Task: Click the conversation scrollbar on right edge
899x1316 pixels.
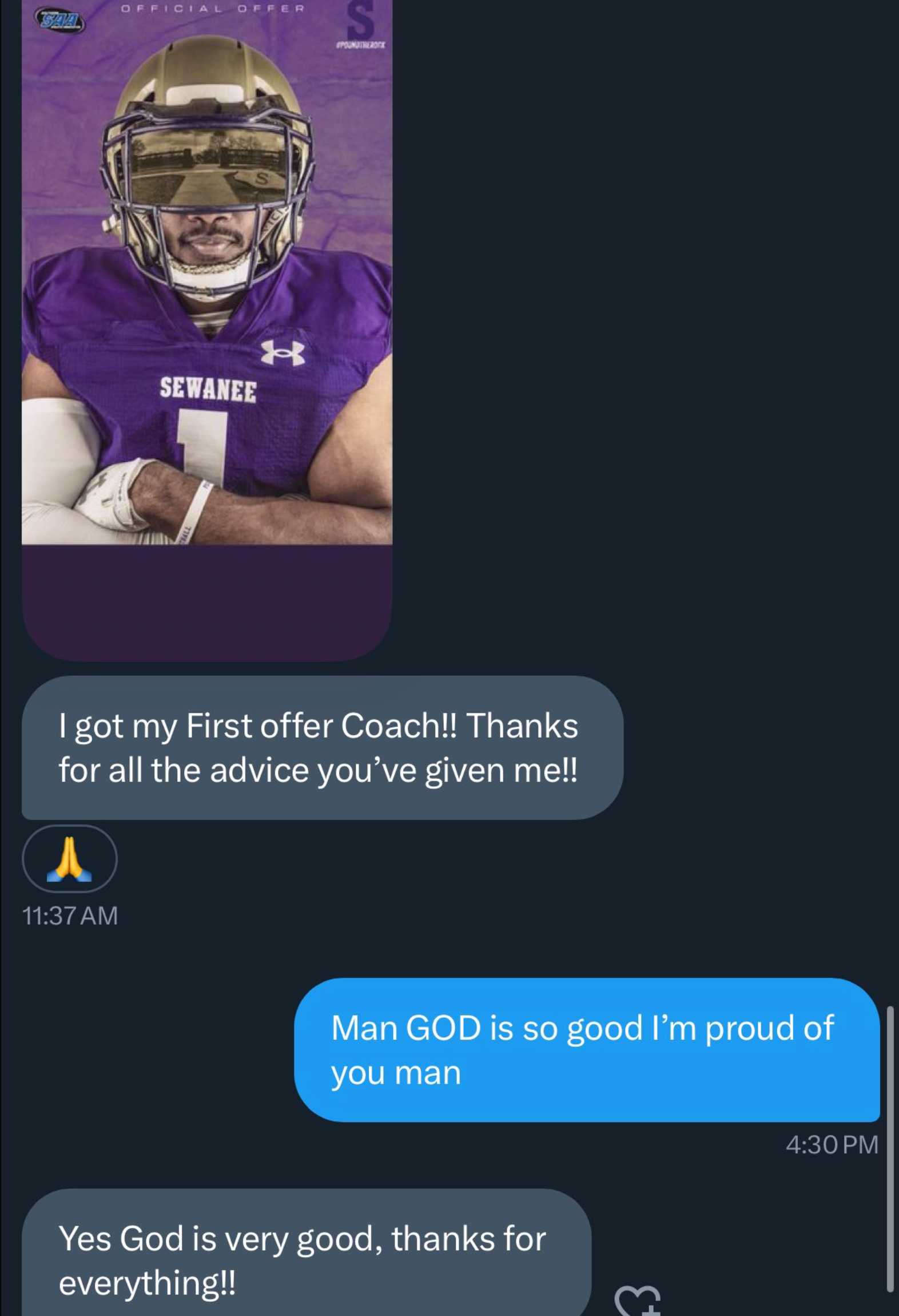Action: pos(890,1144)
